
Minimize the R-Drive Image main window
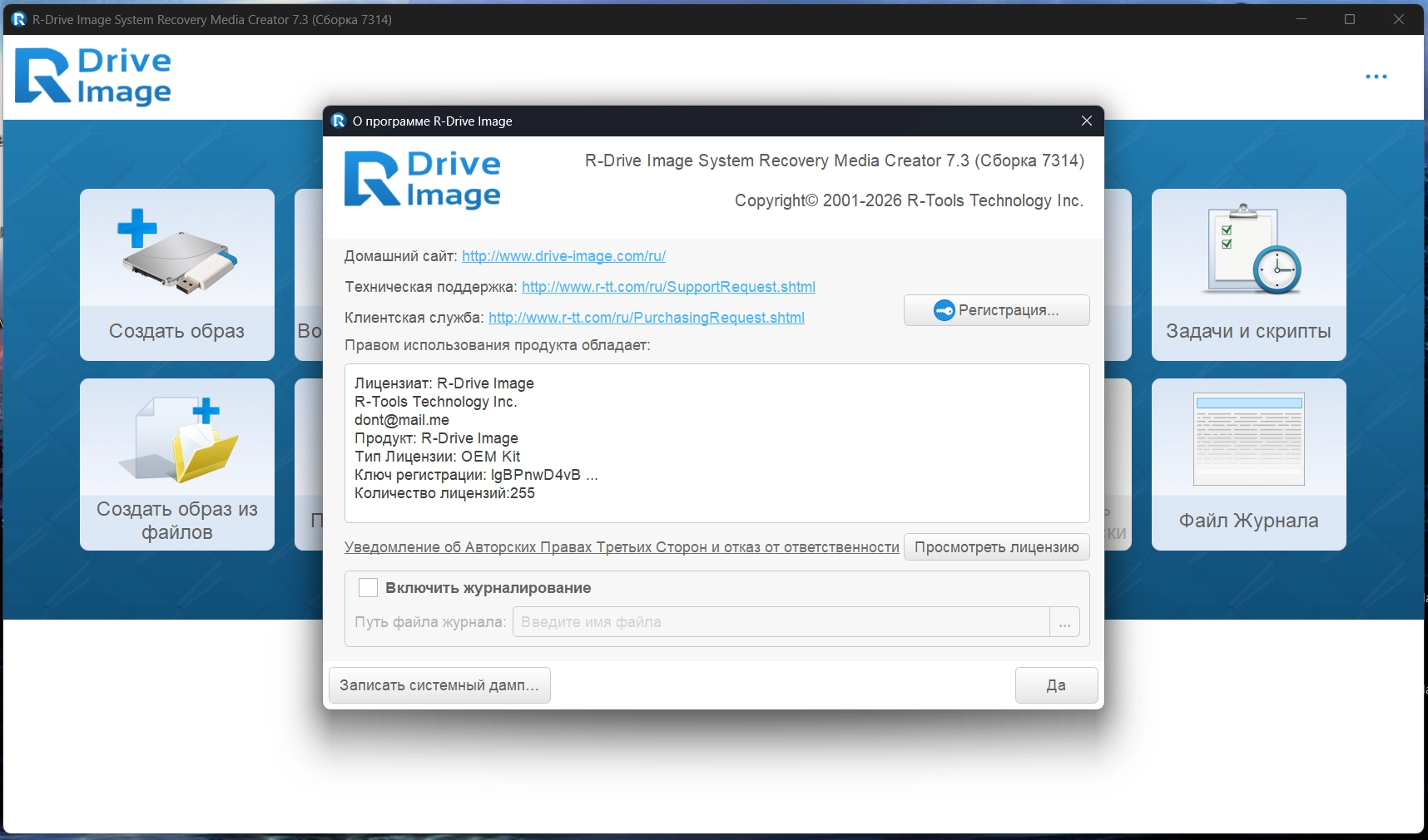1302,19
